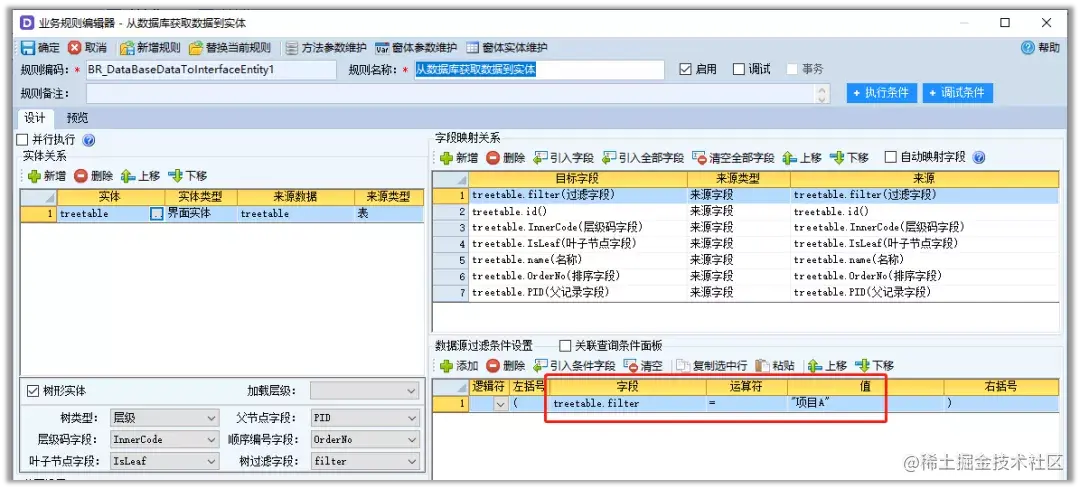Click the 确定 save icon button
The image size is (1080, 489).
pos(40,48)
